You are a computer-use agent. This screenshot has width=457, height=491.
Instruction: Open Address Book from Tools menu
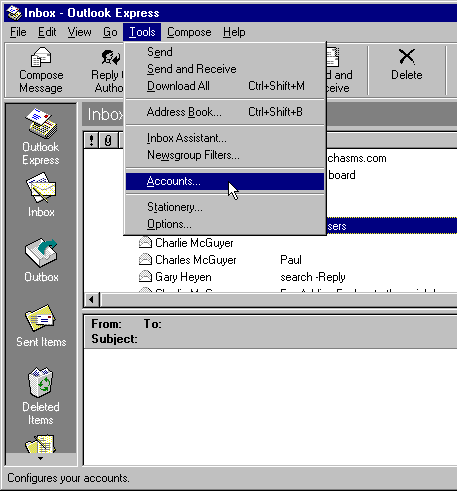pyautogui.click(x=225, y=112)
